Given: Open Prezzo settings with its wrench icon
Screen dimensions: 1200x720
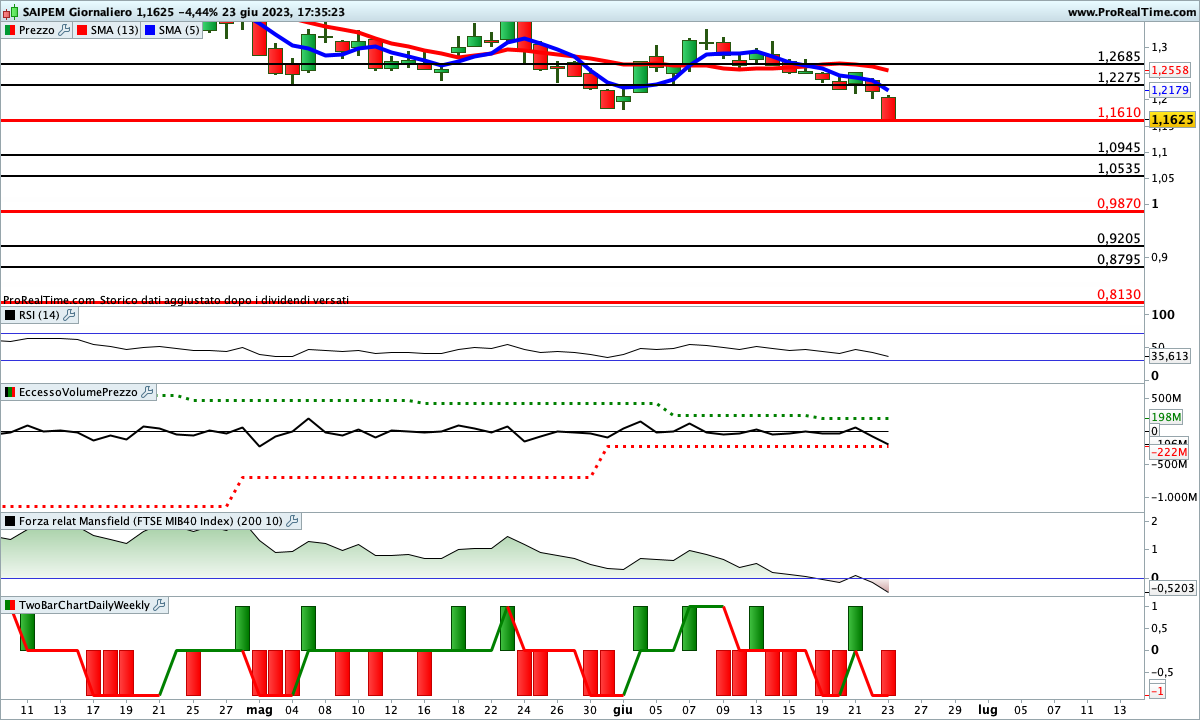Looking at the screenshot, I should [x=65, y=30].
